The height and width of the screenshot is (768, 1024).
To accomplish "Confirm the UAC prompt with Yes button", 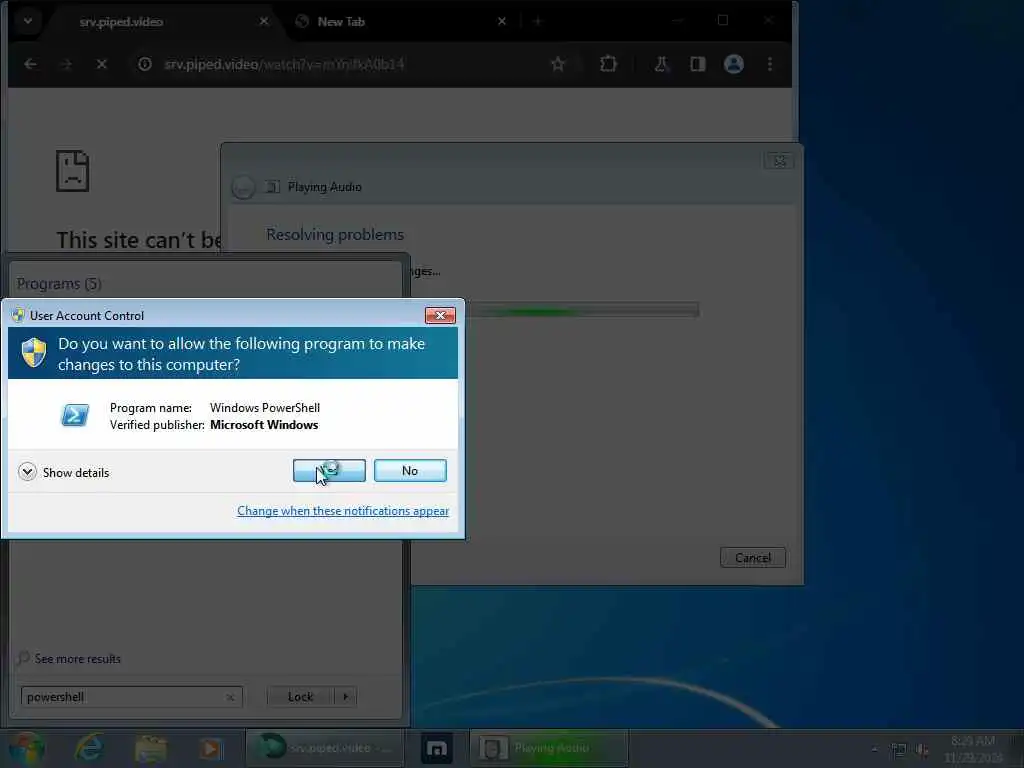I will (329, 470).
